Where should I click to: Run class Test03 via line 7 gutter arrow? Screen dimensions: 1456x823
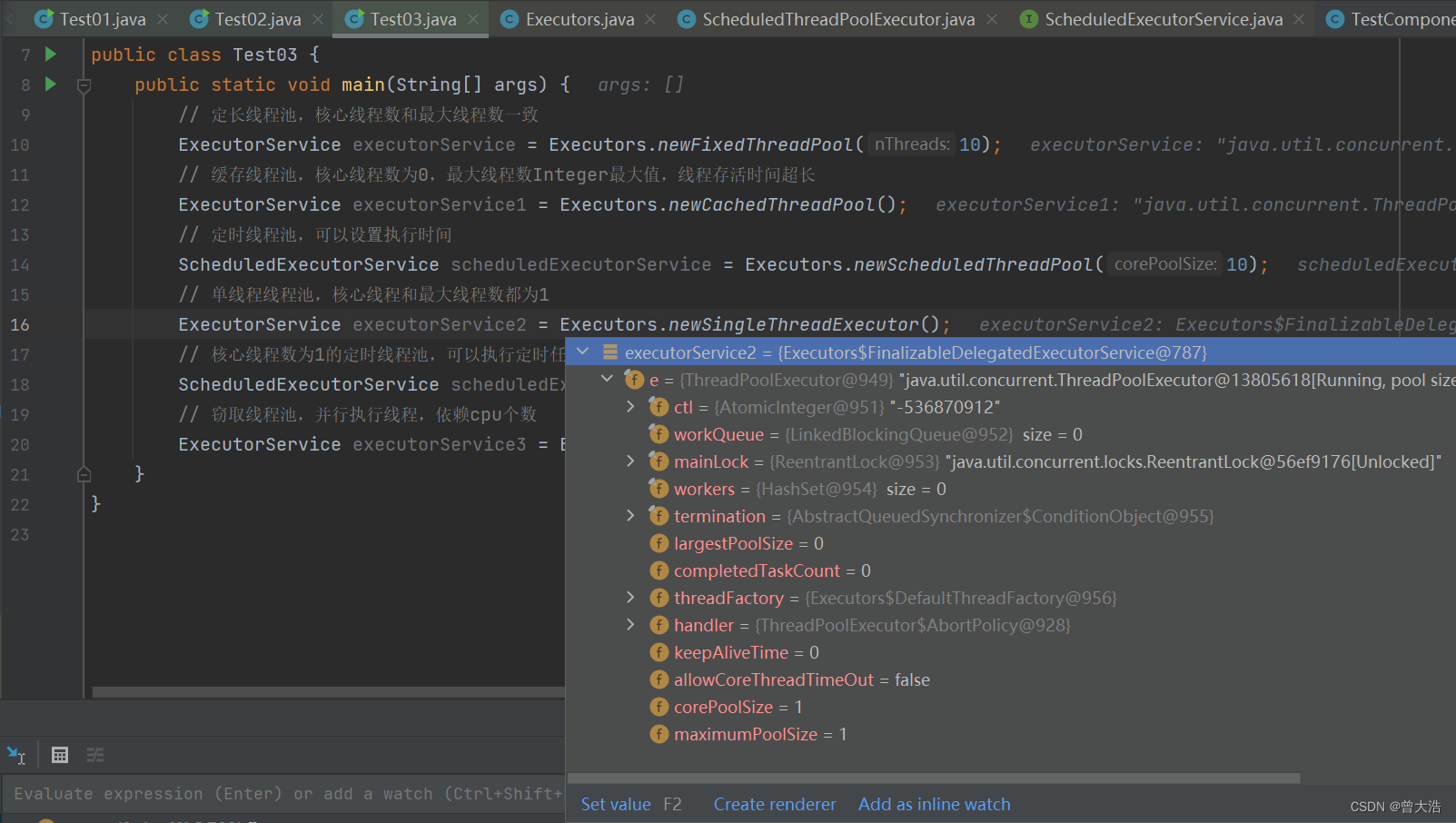pyautogui.click(x=51, y=55)
